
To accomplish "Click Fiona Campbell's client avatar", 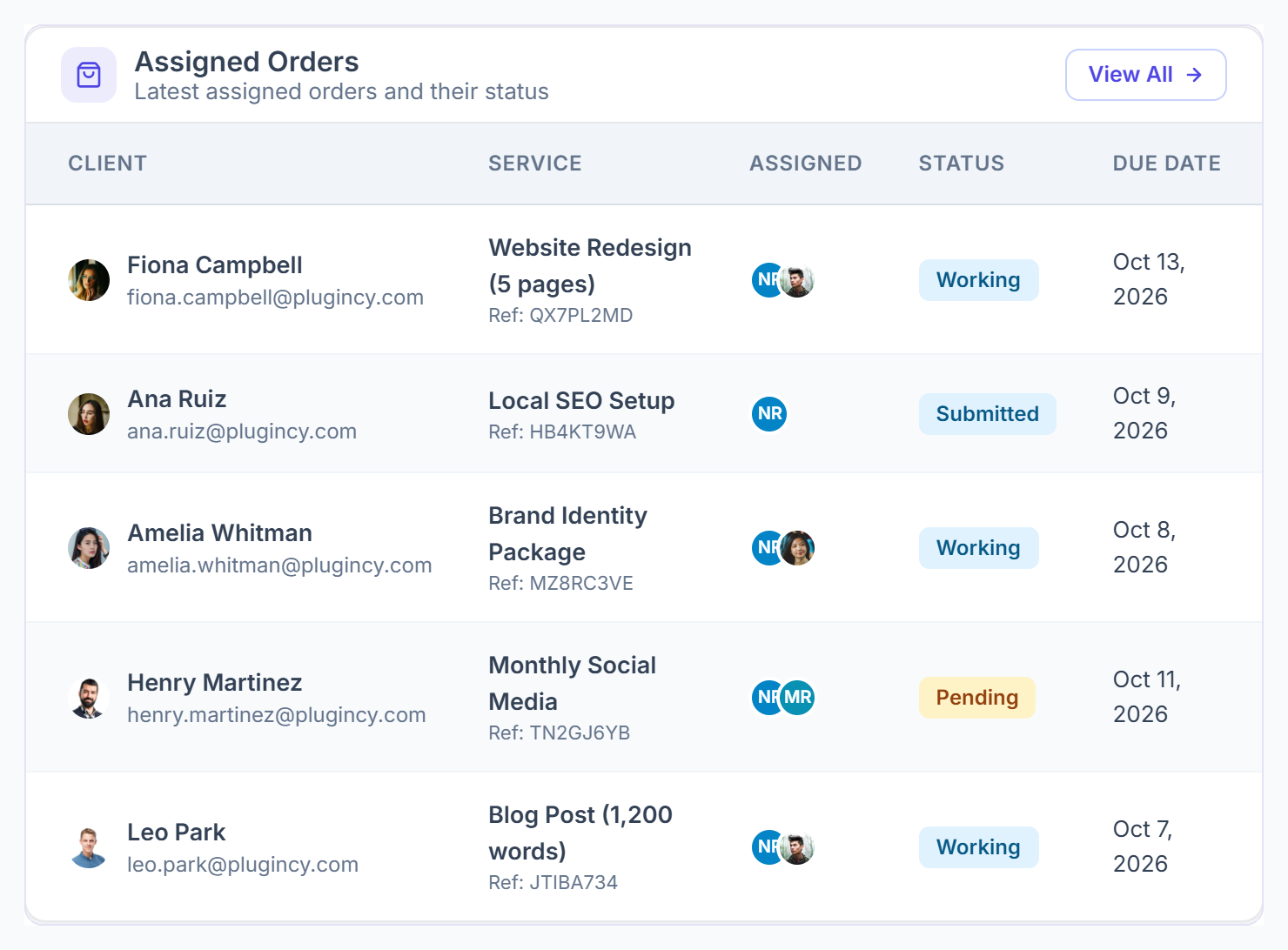I will (89, 280).
